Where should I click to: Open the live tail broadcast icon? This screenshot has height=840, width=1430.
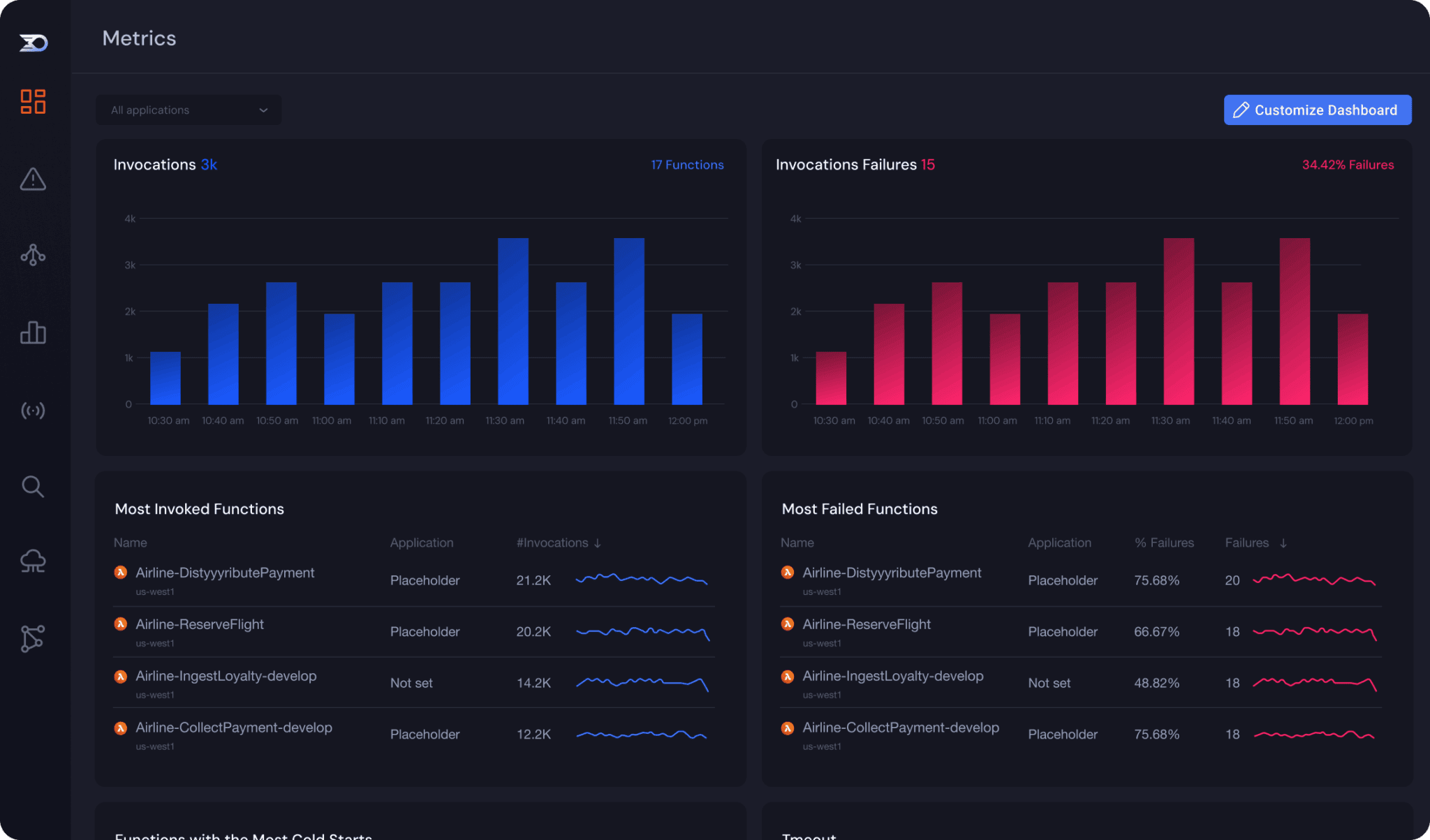[33, 410]
